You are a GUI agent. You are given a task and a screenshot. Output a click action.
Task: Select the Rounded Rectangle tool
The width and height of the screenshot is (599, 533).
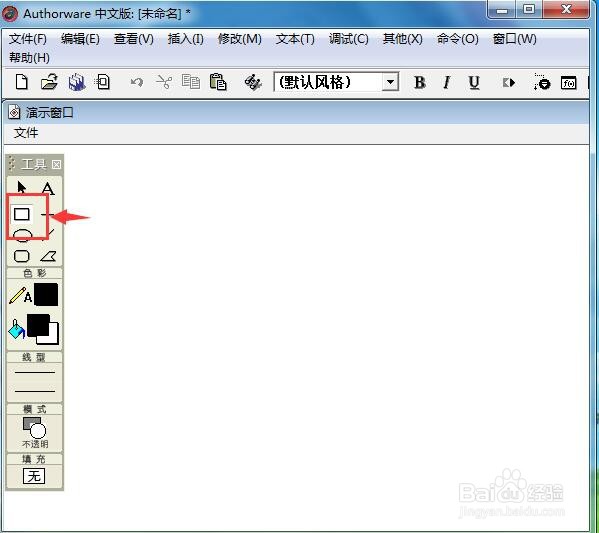click(x=21, y=256)
